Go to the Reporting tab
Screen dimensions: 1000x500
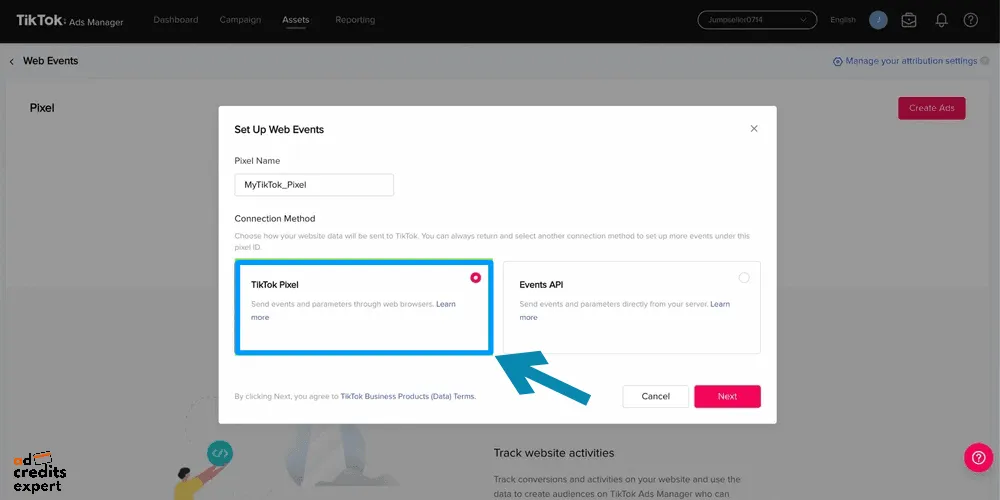[x=355, y=20]
